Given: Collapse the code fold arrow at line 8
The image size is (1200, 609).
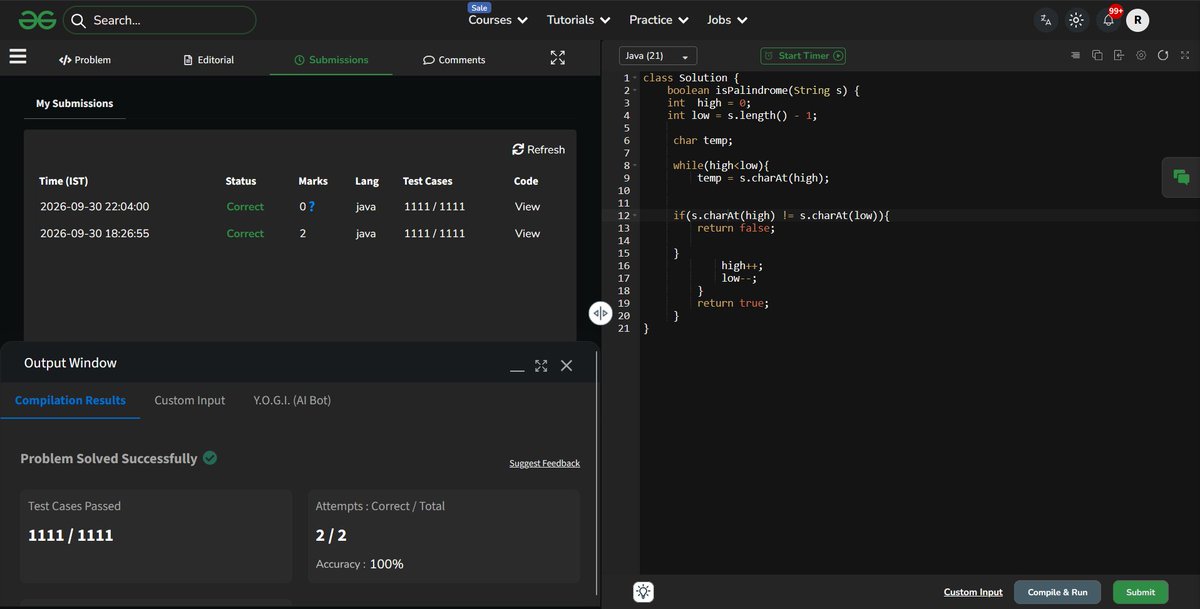Looking at the screenshot, I should point(635,165).
